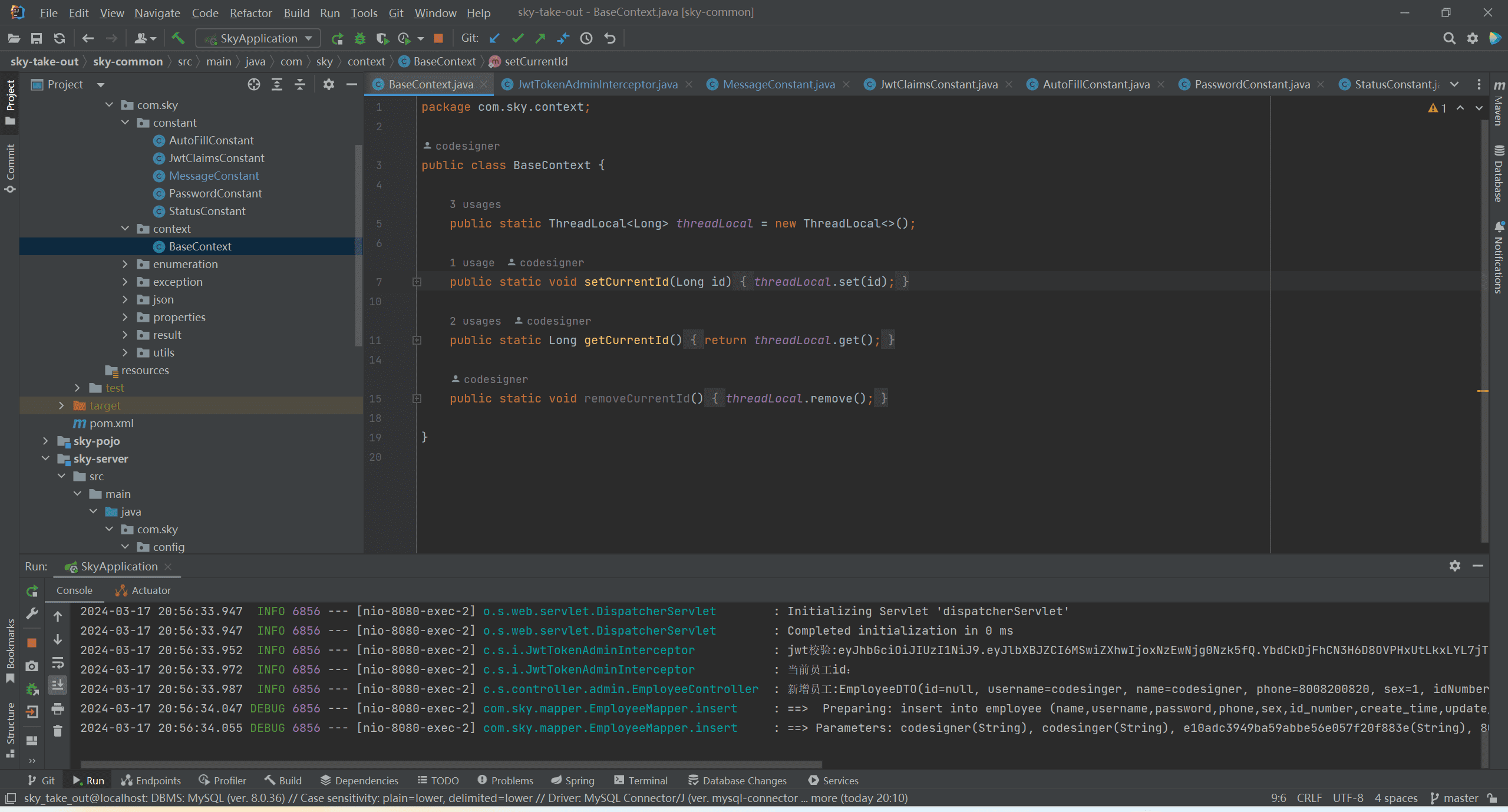This screenshot has height=812, width=1508.
Task: Start debugging with the bug icon
Action: [x=359, y=38]
